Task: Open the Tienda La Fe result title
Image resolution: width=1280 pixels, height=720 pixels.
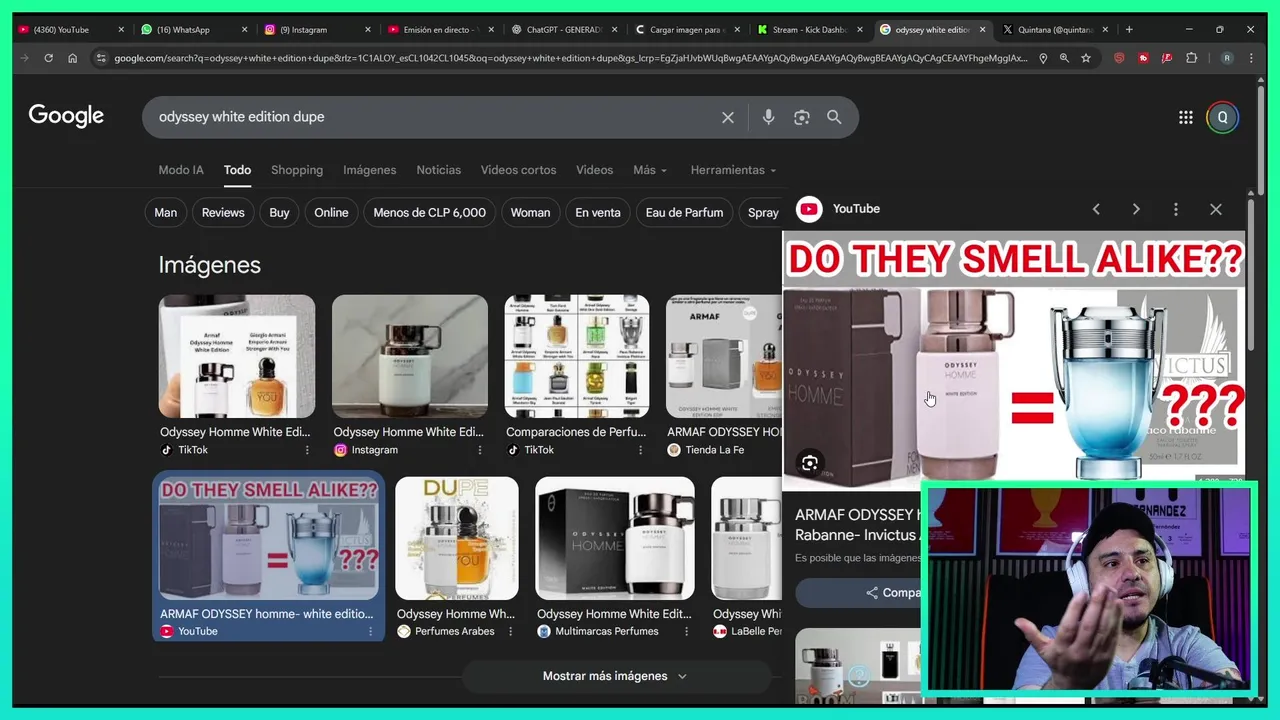Action: click(724, 432)
